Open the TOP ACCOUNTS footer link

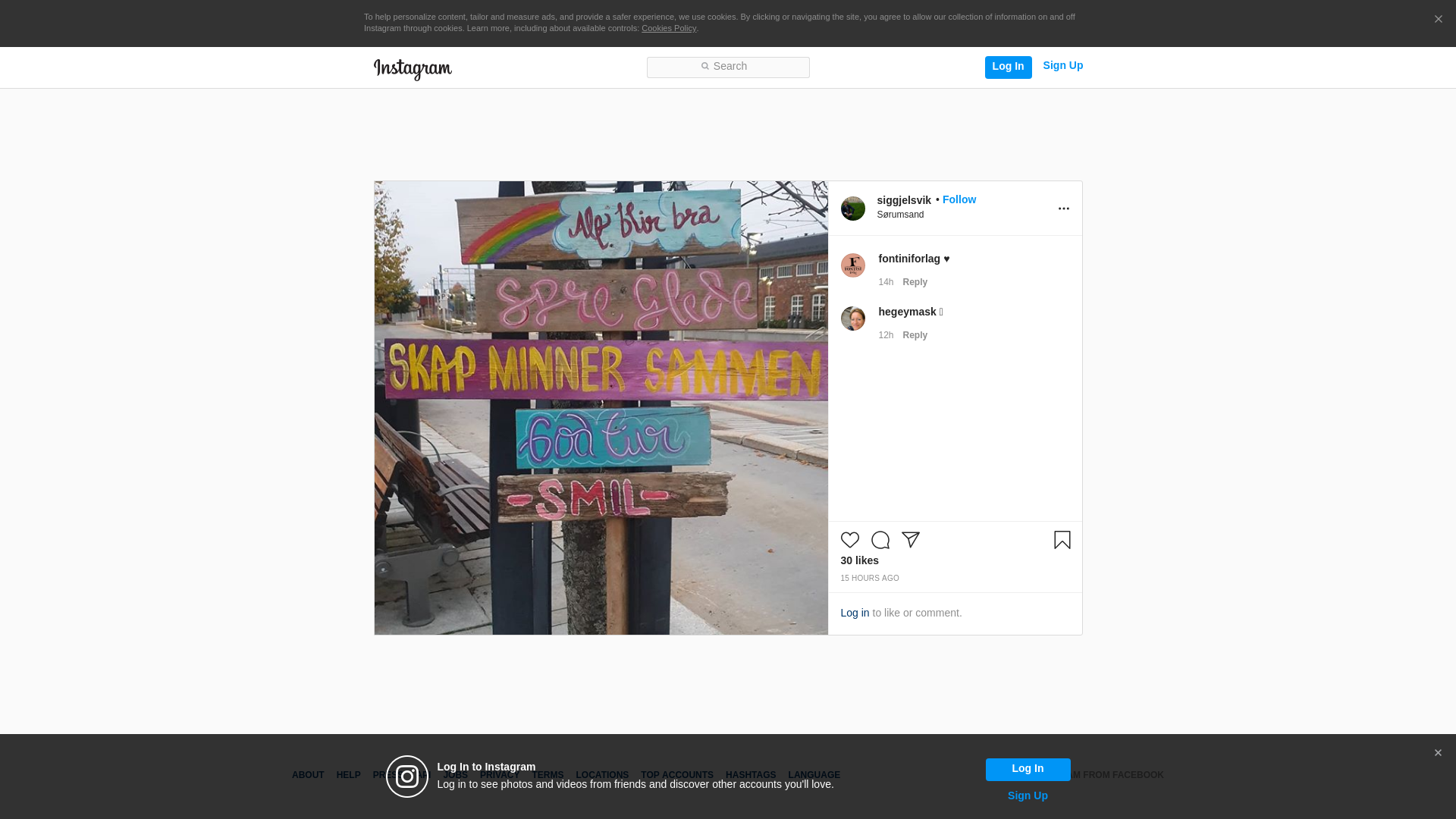[x=676, y=775]
